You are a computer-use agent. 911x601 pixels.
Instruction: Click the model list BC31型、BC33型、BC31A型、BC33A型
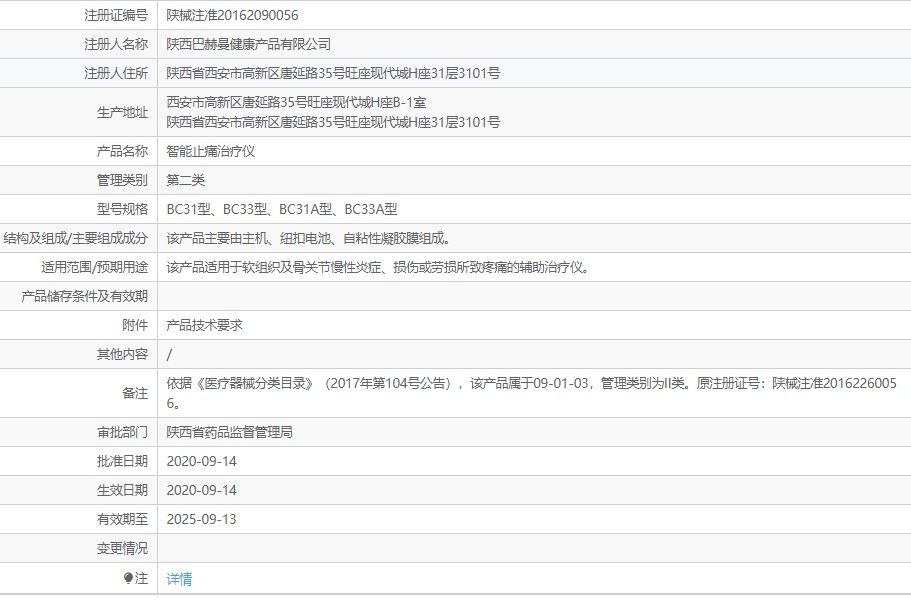click(x=282, y=209)
